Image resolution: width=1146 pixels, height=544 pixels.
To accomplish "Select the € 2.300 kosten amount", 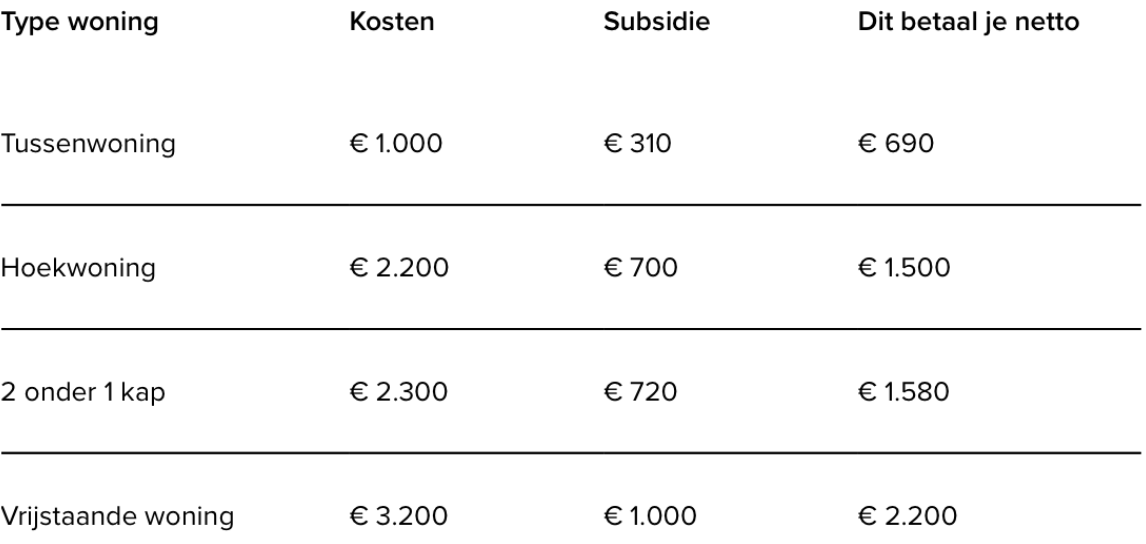I will (x=399, y=392).
